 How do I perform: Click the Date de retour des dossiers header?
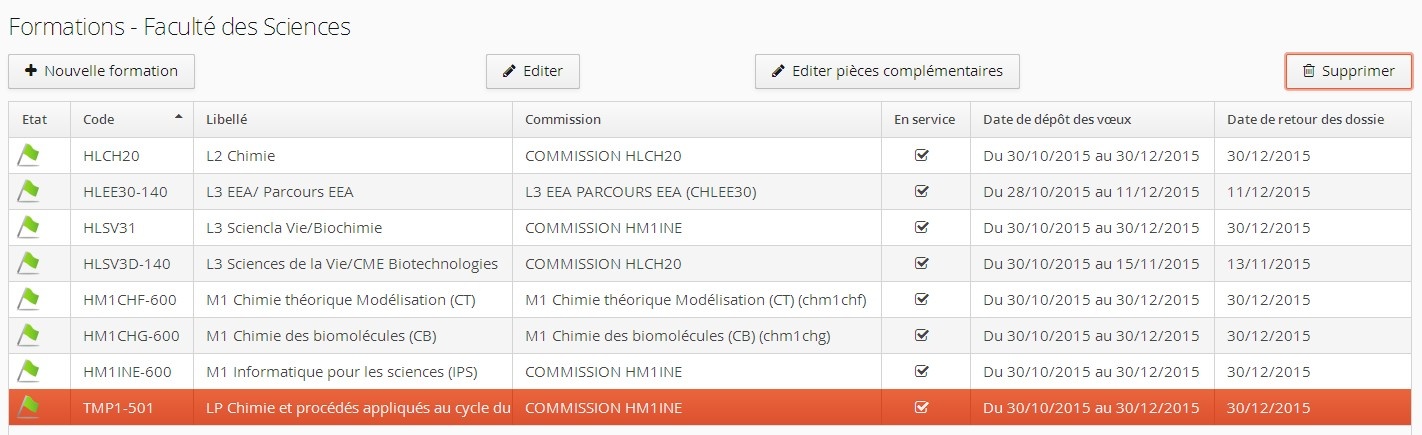click(x=1305, y=119)
